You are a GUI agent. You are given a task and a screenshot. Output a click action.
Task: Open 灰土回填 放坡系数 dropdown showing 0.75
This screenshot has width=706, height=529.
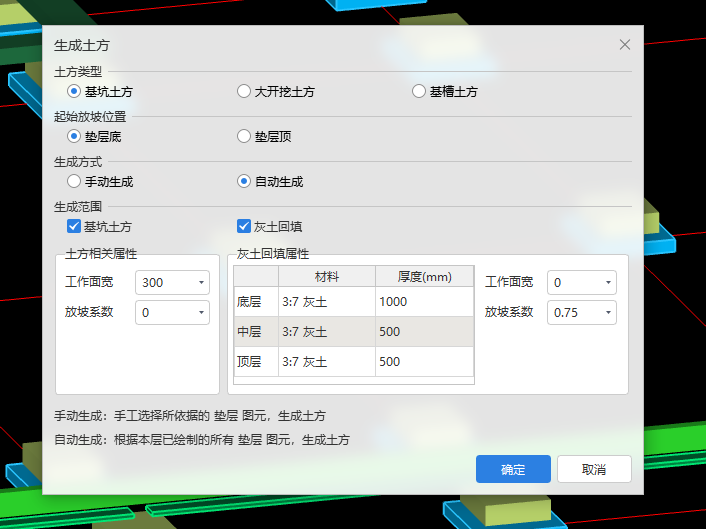click(x=582, y=312)
